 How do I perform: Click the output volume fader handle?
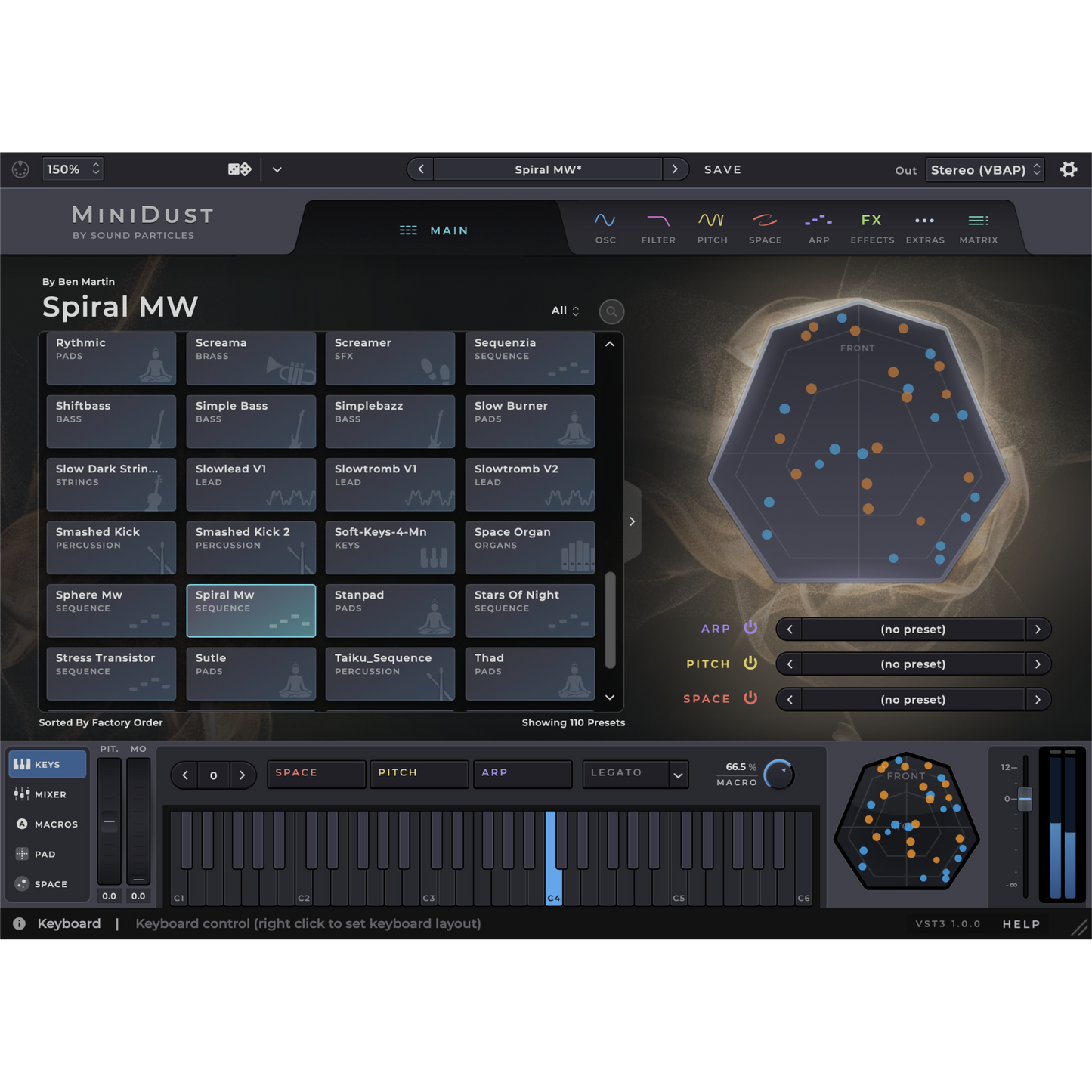point(1025,799)
